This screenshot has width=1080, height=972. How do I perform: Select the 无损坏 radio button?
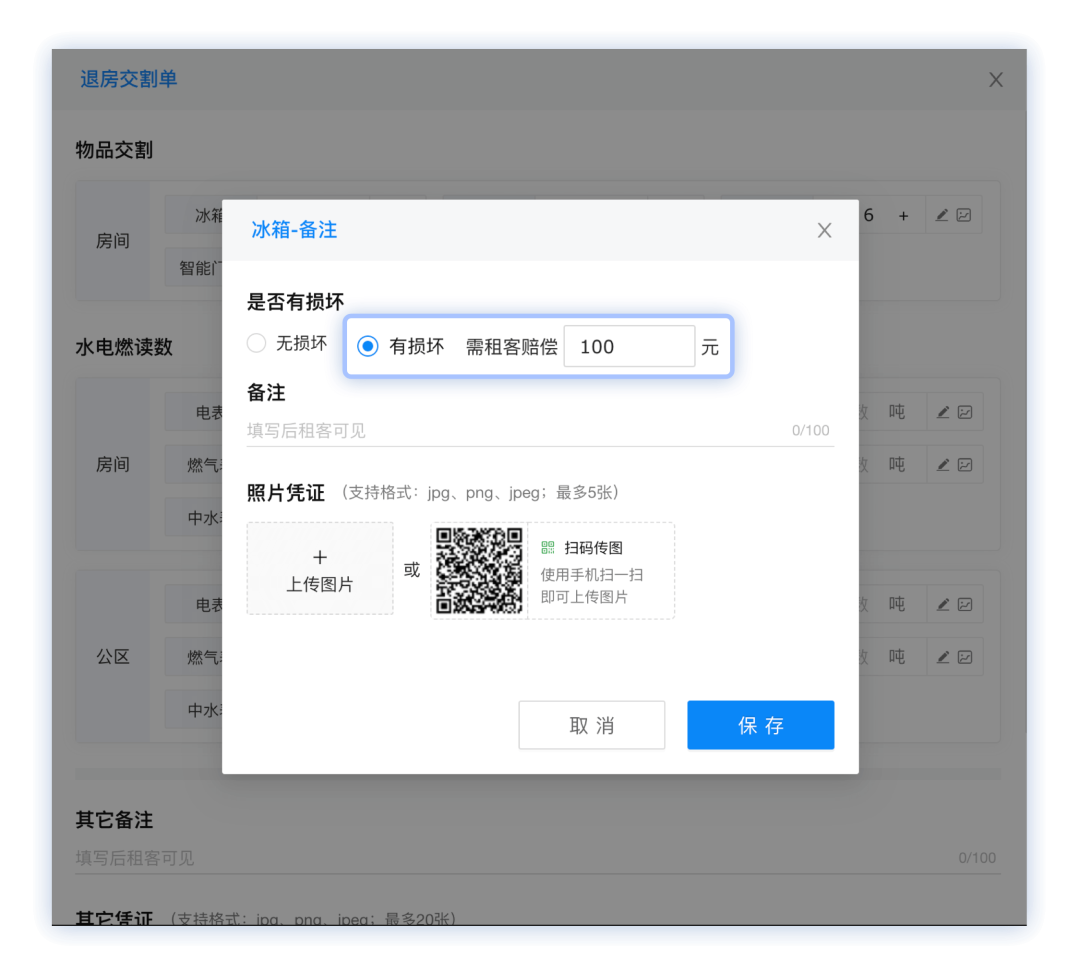[x=256, y=343]
